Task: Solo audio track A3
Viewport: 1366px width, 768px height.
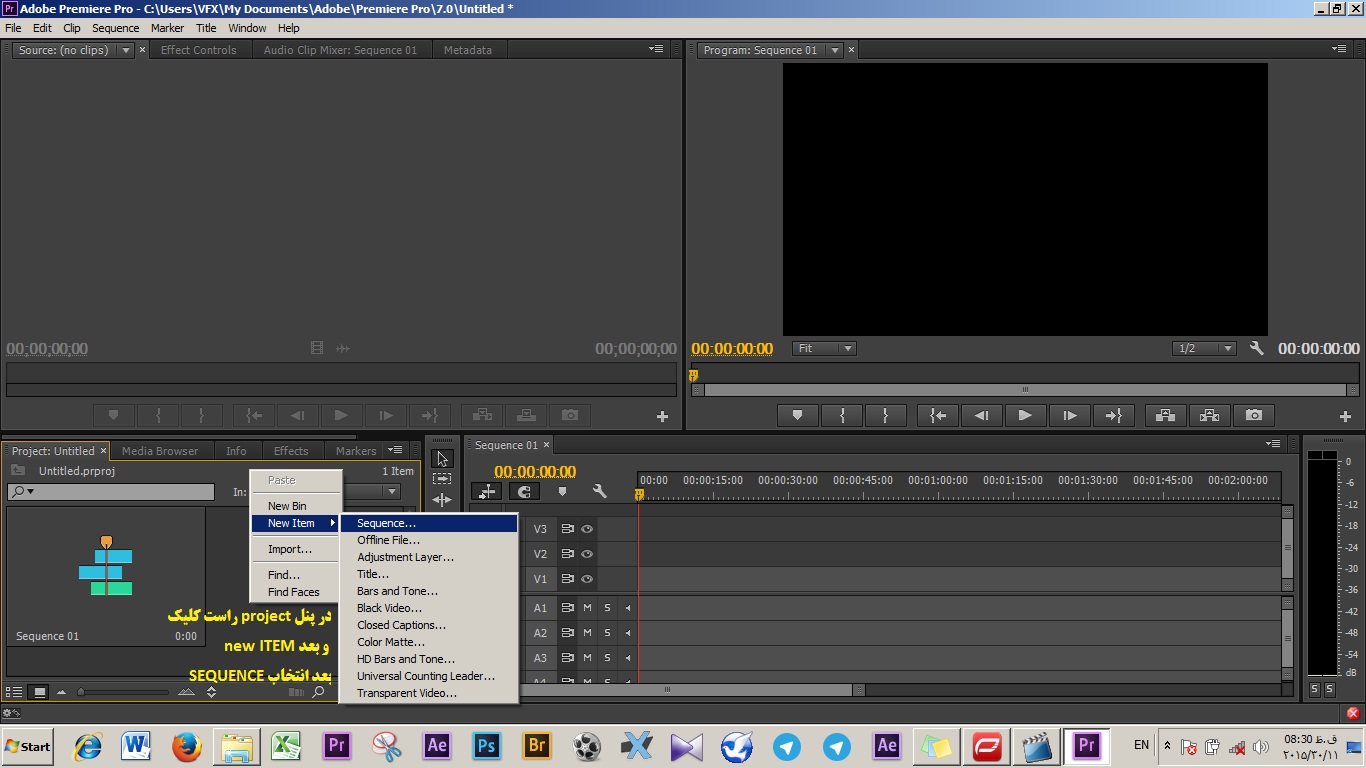Action: coord(607,658)
